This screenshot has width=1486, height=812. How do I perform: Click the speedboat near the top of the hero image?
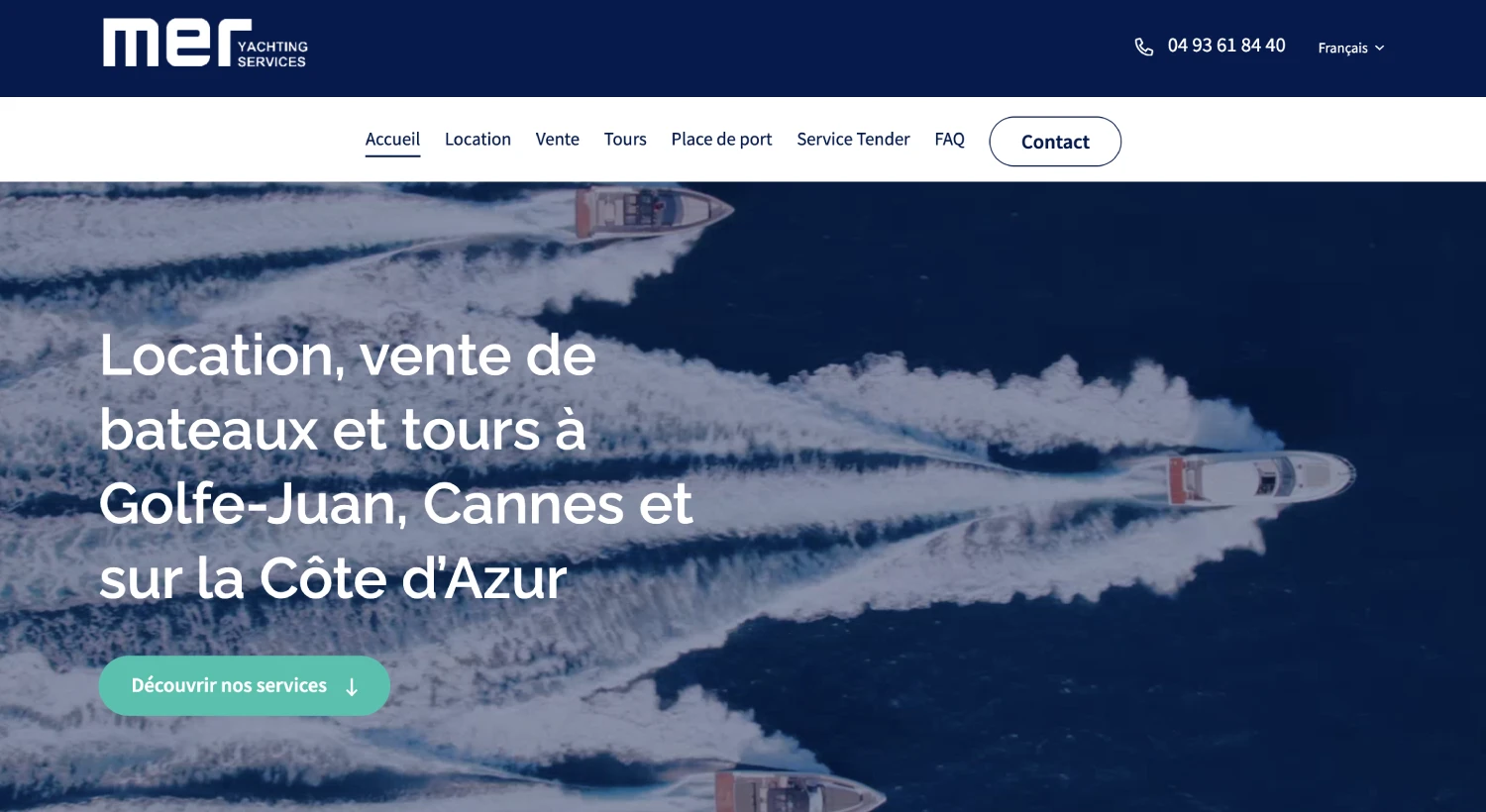[x=653, y=211]
